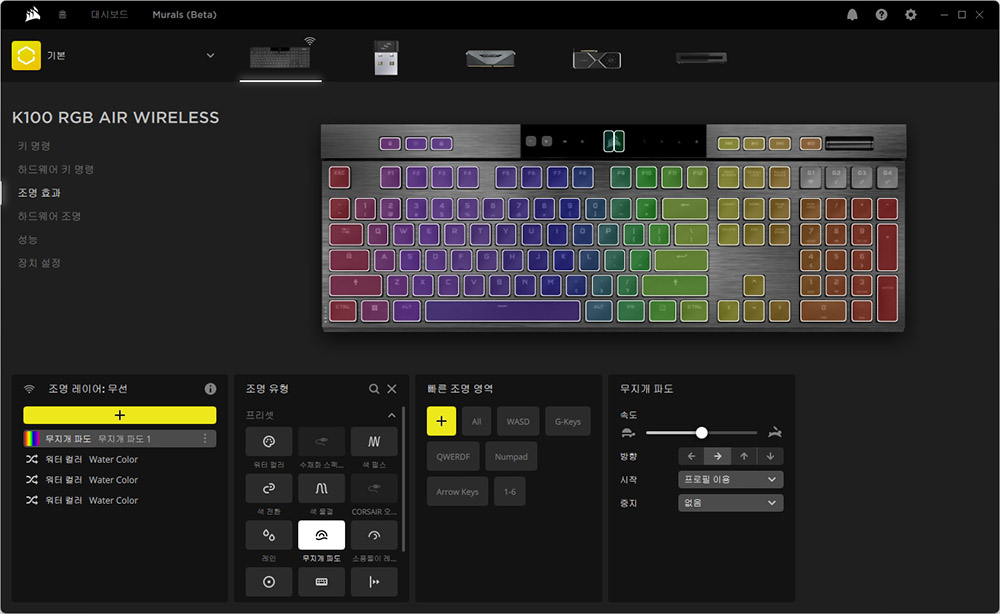Screen dimensions: 1000x614
Task: Open 성능 in the sidebar
Action: [27, 240]
